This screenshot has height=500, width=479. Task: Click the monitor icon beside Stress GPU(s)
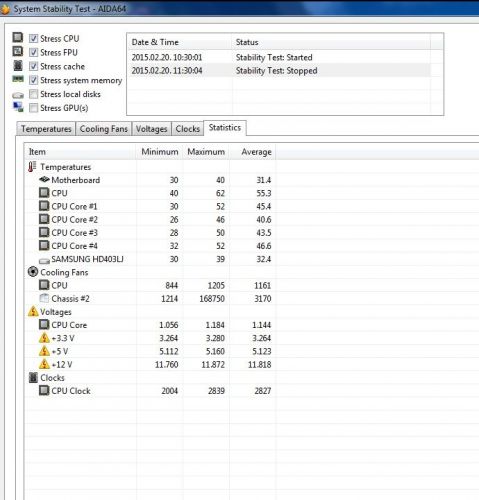[18, 107]
